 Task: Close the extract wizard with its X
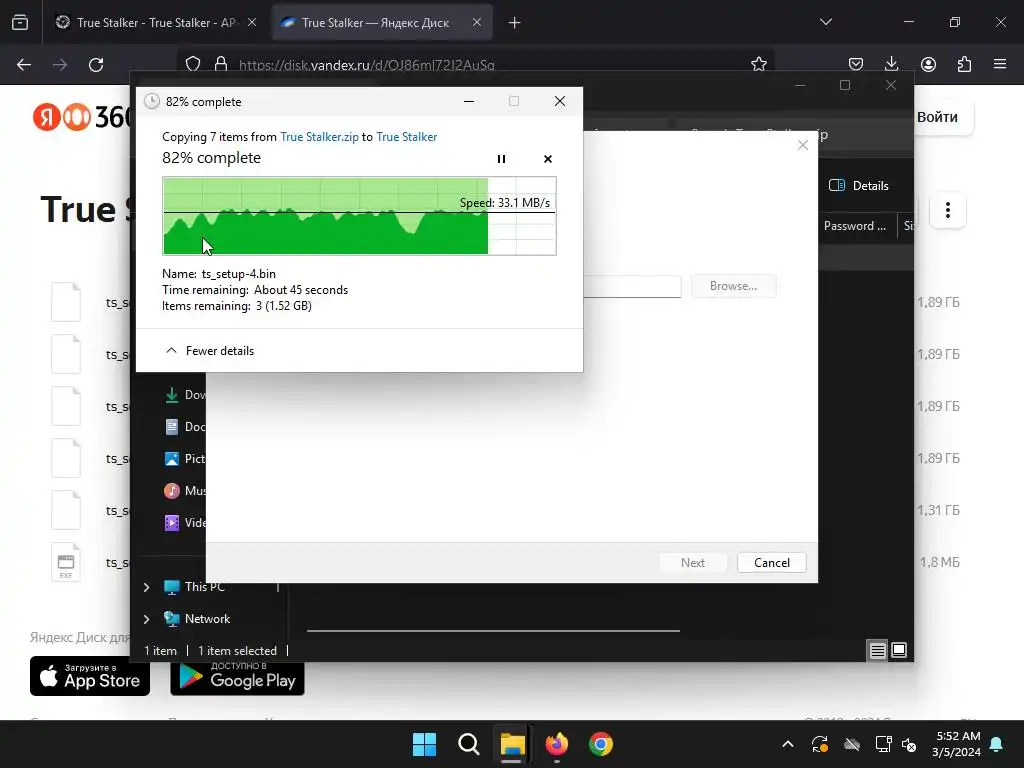(x=803, y=145)
